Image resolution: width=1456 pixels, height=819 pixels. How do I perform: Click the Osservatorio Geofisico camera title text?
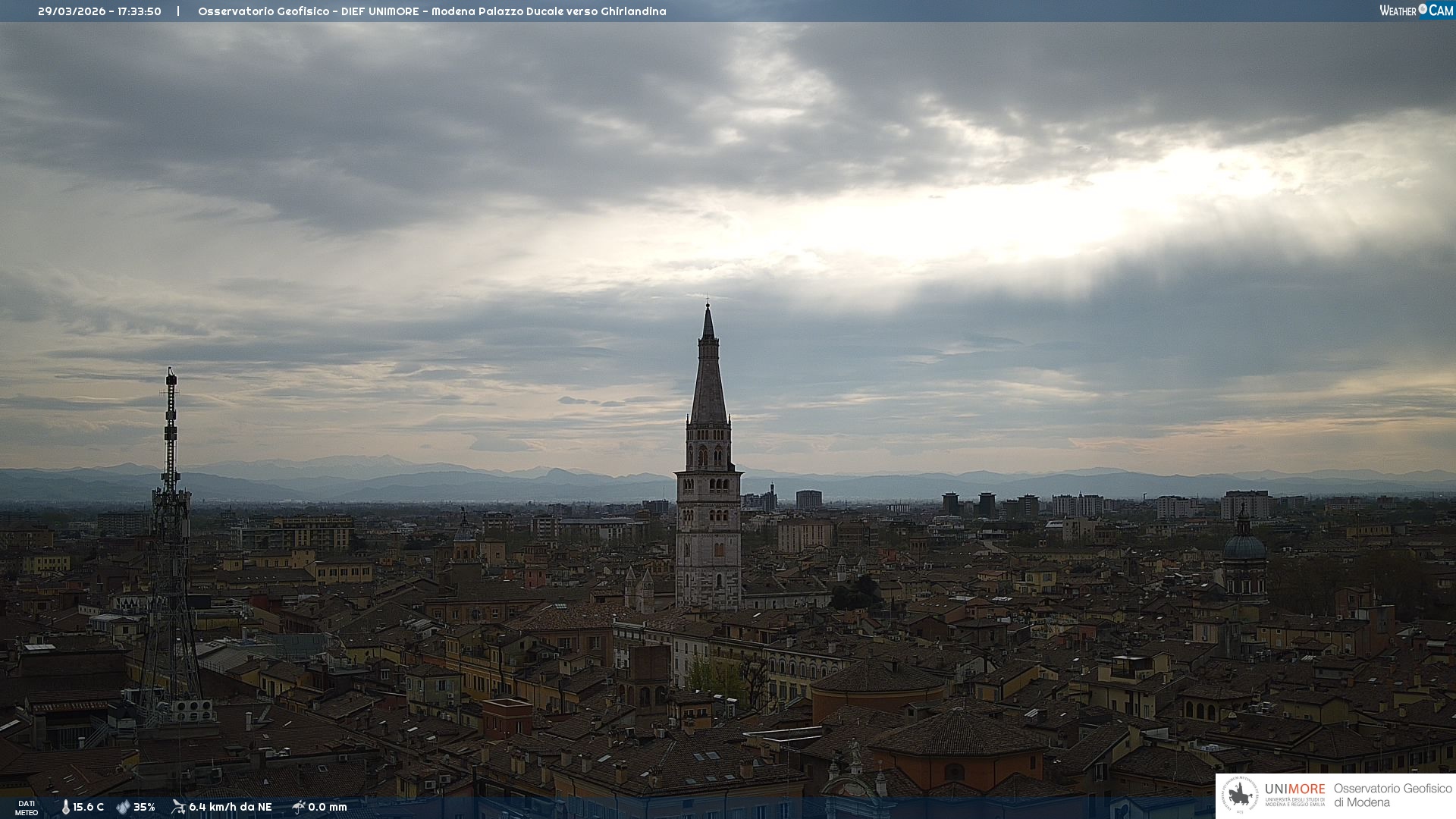click(x=431, y=11)
